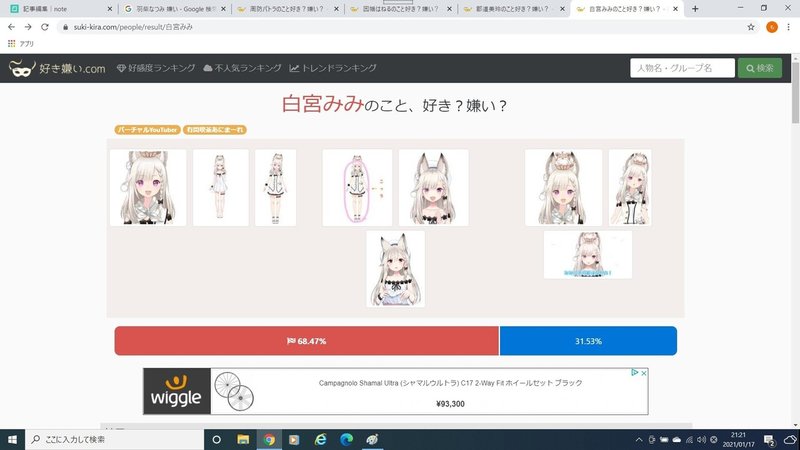Expand the hidden system tray icons
The width and height of the screenshot is (800, 450).
coord(639,440)
